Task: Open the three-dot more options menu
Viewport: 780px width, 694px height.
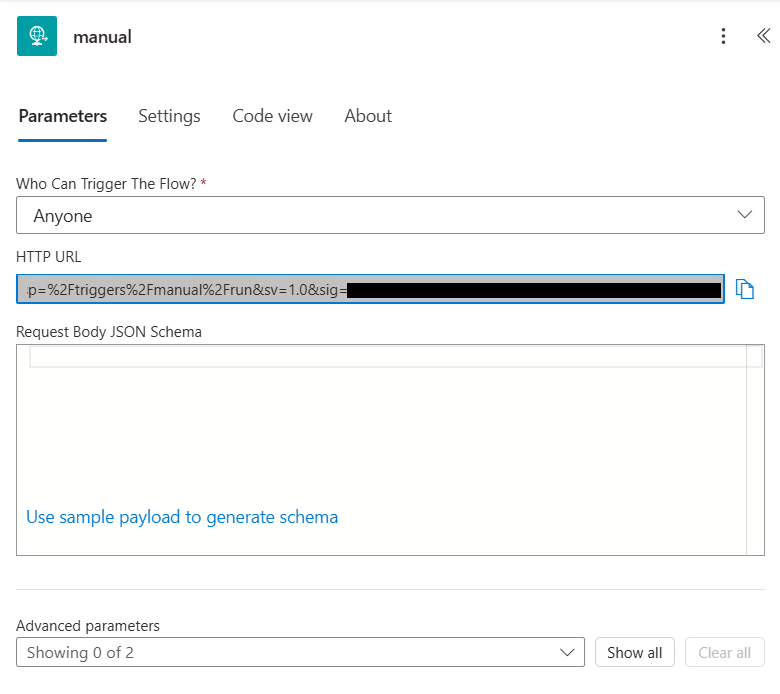Action: pos(724,37)
